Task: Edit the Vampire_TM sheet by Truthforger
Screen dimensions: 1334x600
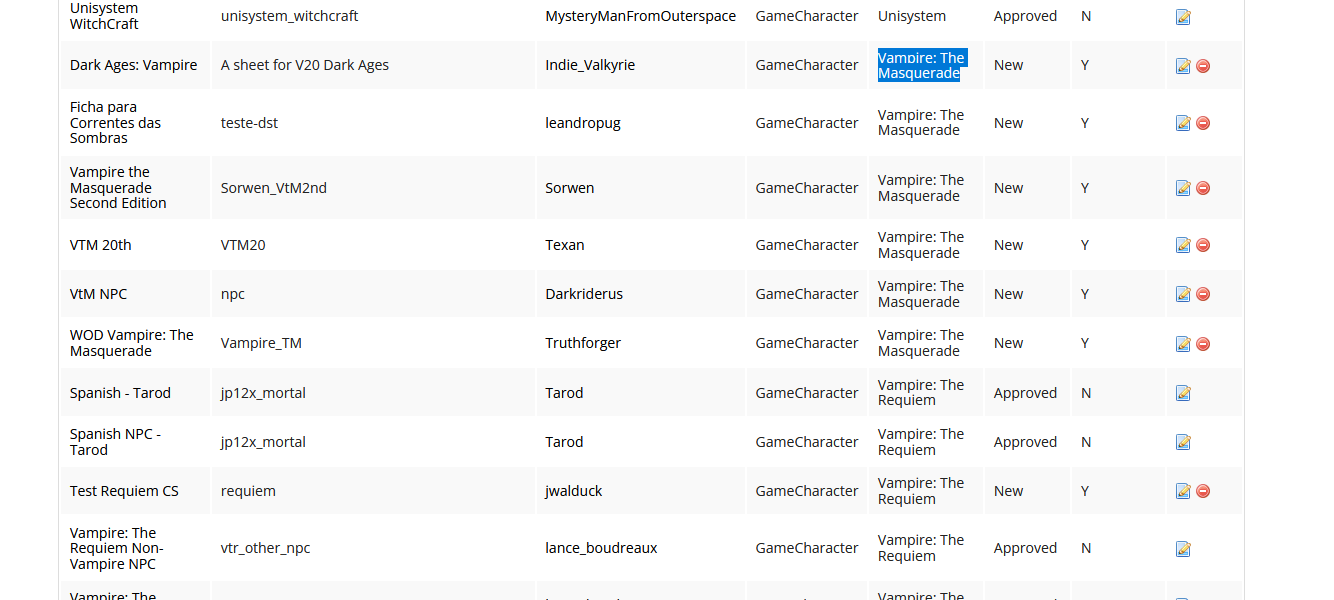Action: point(1183,344)
